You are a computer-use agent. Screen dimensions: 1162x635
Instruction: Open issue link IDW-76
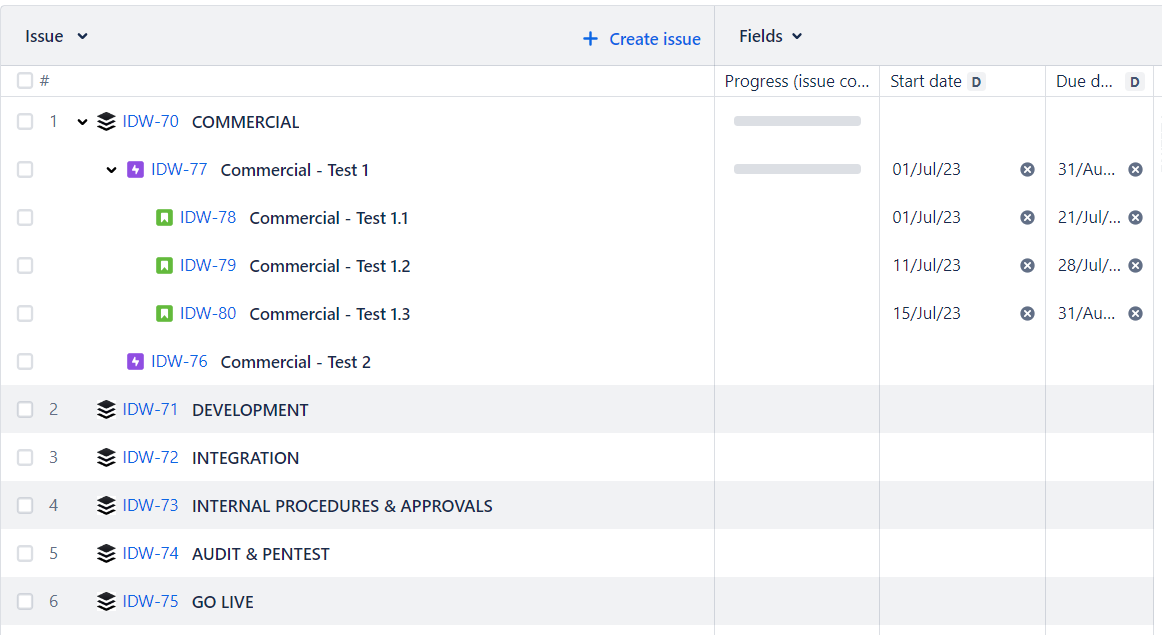pos(179,362)
